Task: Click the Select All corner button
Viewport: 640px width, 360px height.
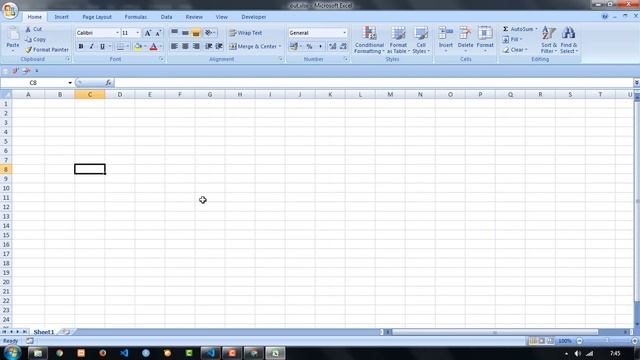Action: (x=6, y=95)
